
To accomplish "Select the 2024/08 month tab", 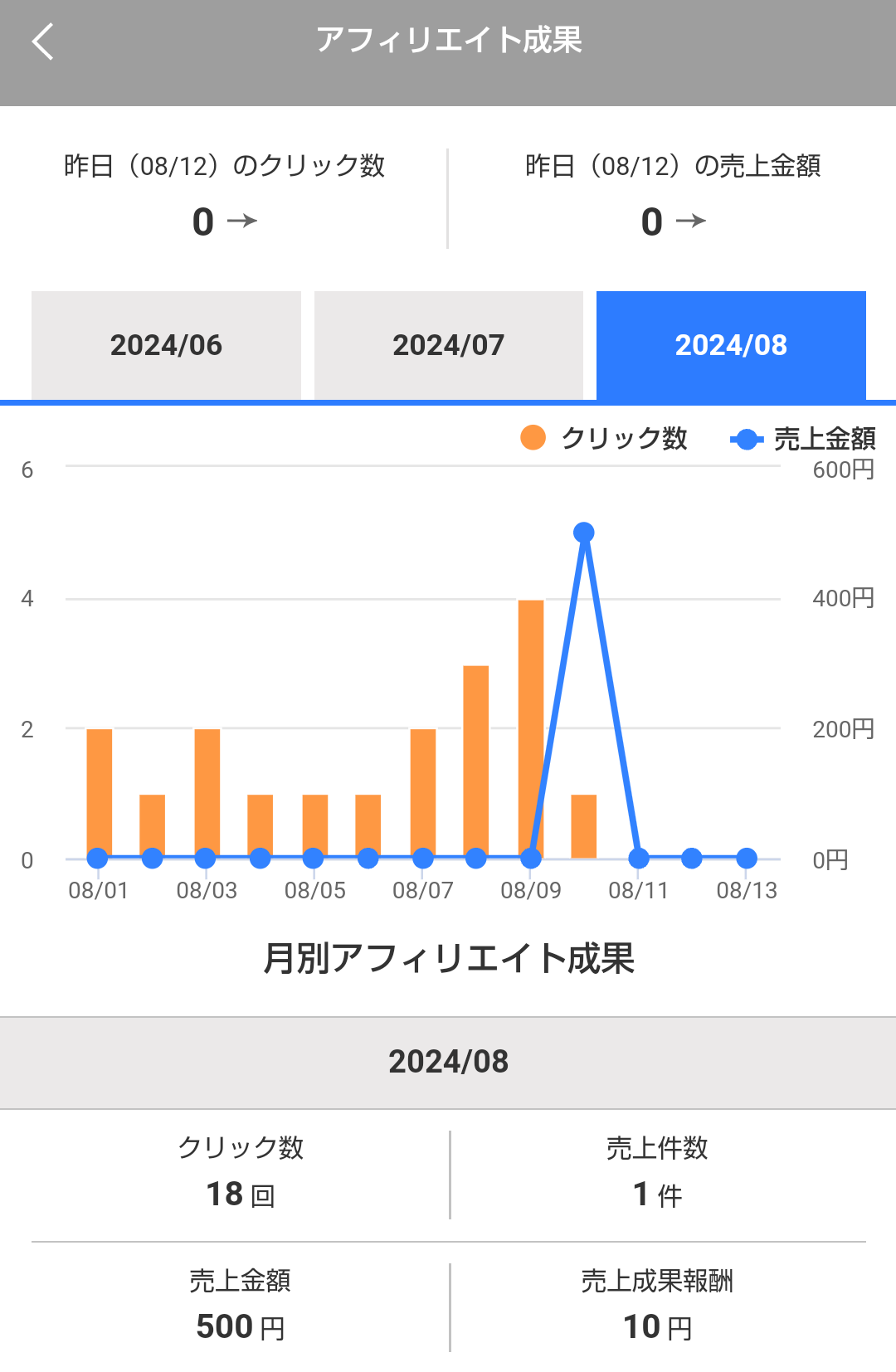I will (x=731, y=345).
